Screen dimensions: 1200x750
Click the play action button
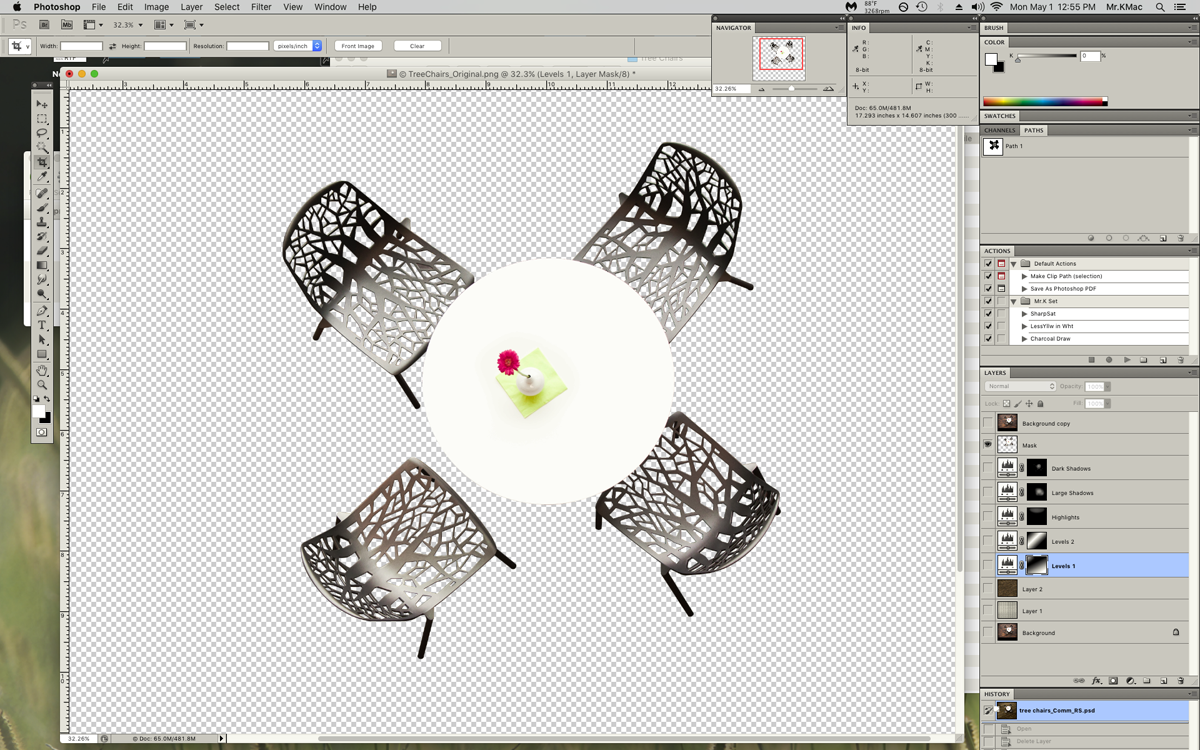[x=1127, y=360]
